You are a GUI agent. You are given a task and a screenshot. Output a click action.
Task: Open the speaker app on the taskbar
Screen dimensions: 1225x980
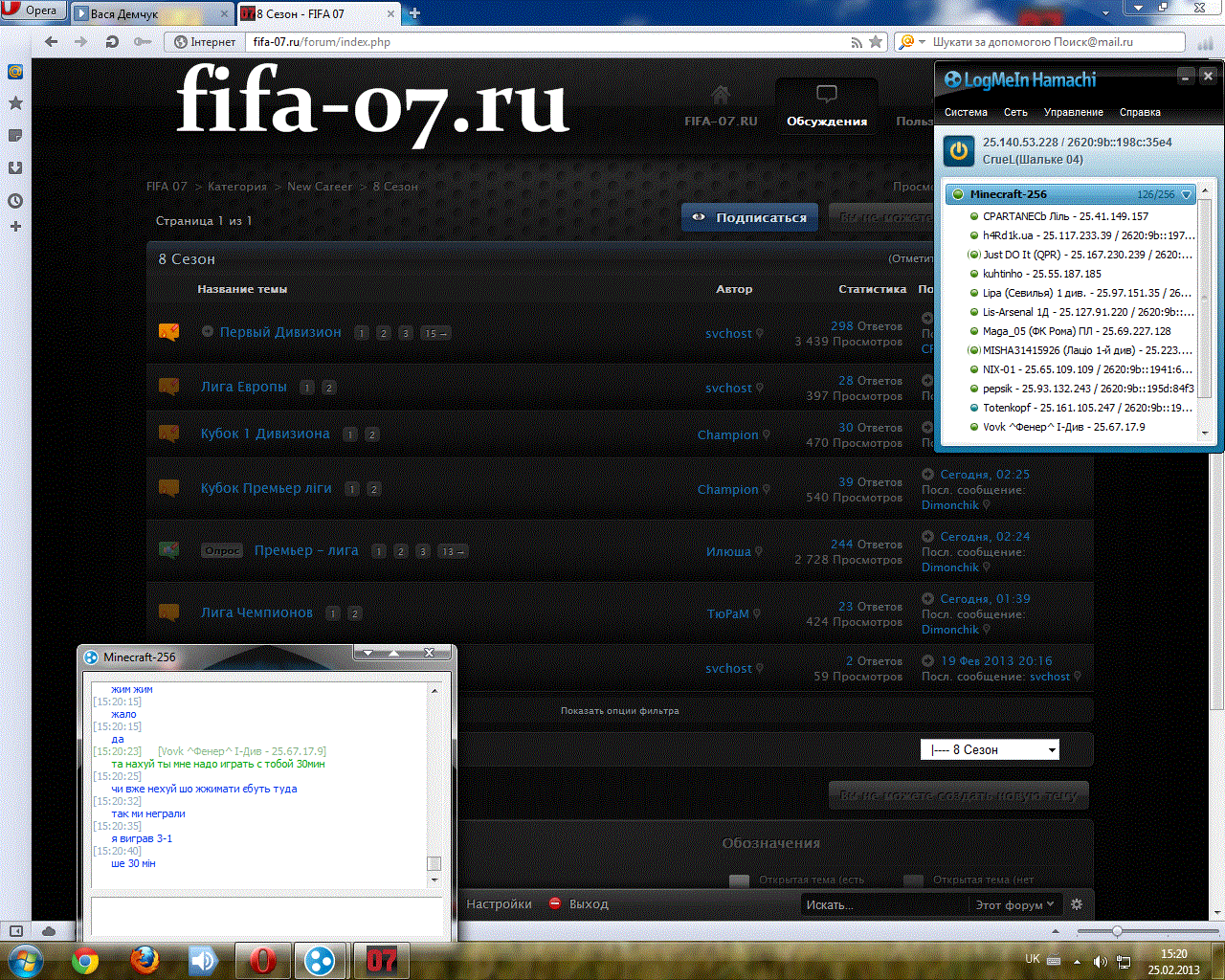coord(203,960)
